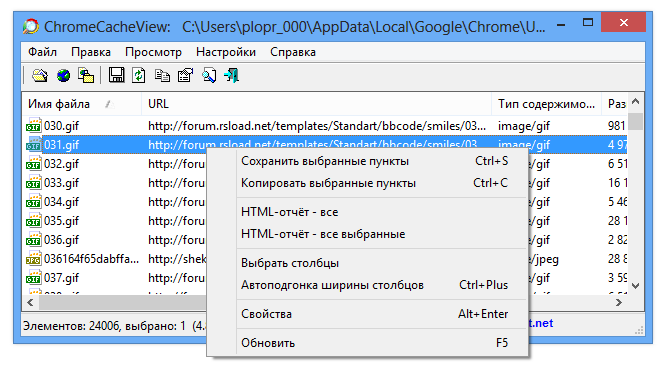Click the GIF file icon of 030.gif

[33, 126]
